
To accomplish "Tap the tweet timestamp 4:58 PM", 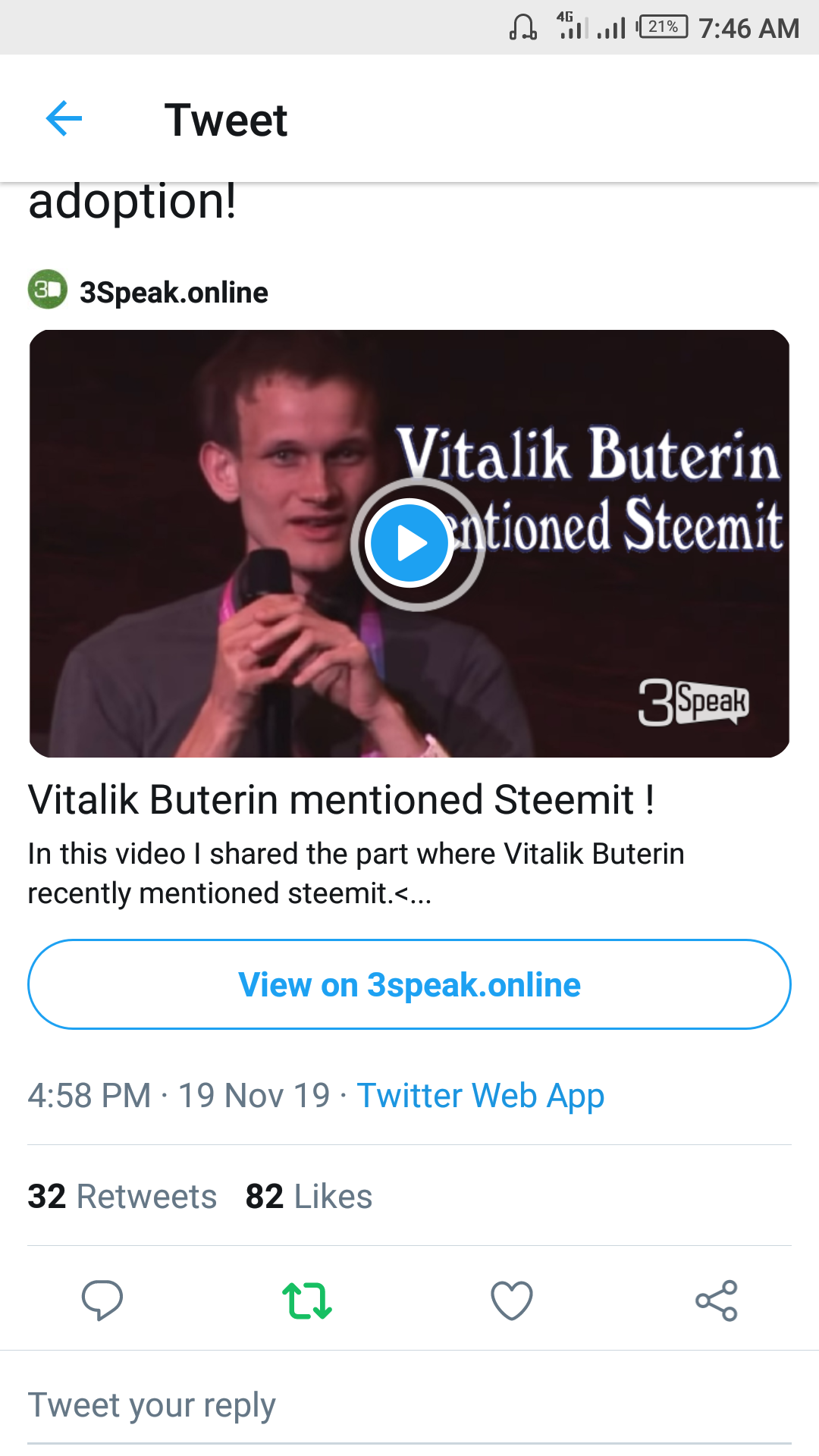I will tap(89, 1095).
